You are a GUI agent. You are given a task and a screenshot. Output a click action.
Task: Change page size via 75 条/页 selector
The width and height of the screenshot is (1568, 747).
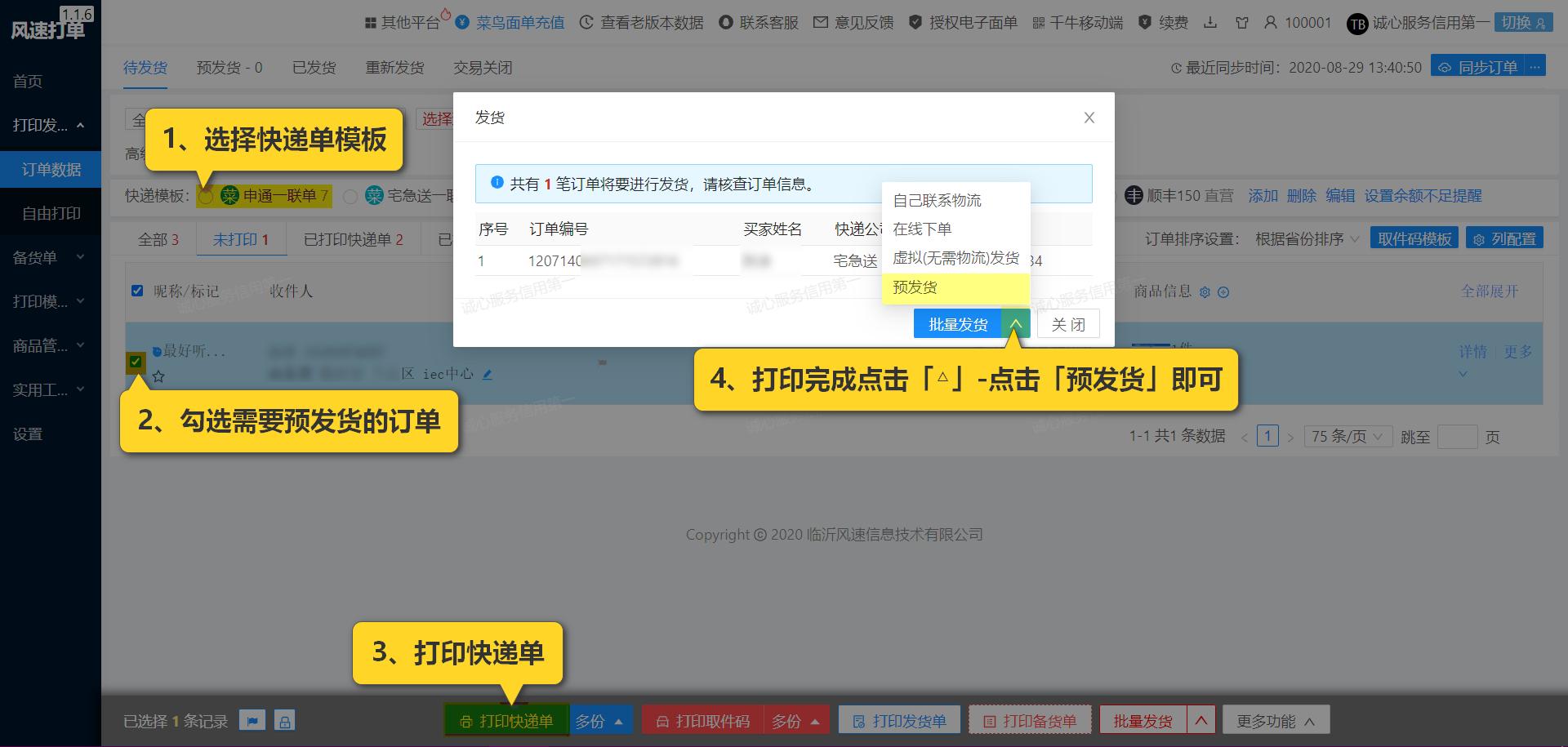click(1347, 436)
